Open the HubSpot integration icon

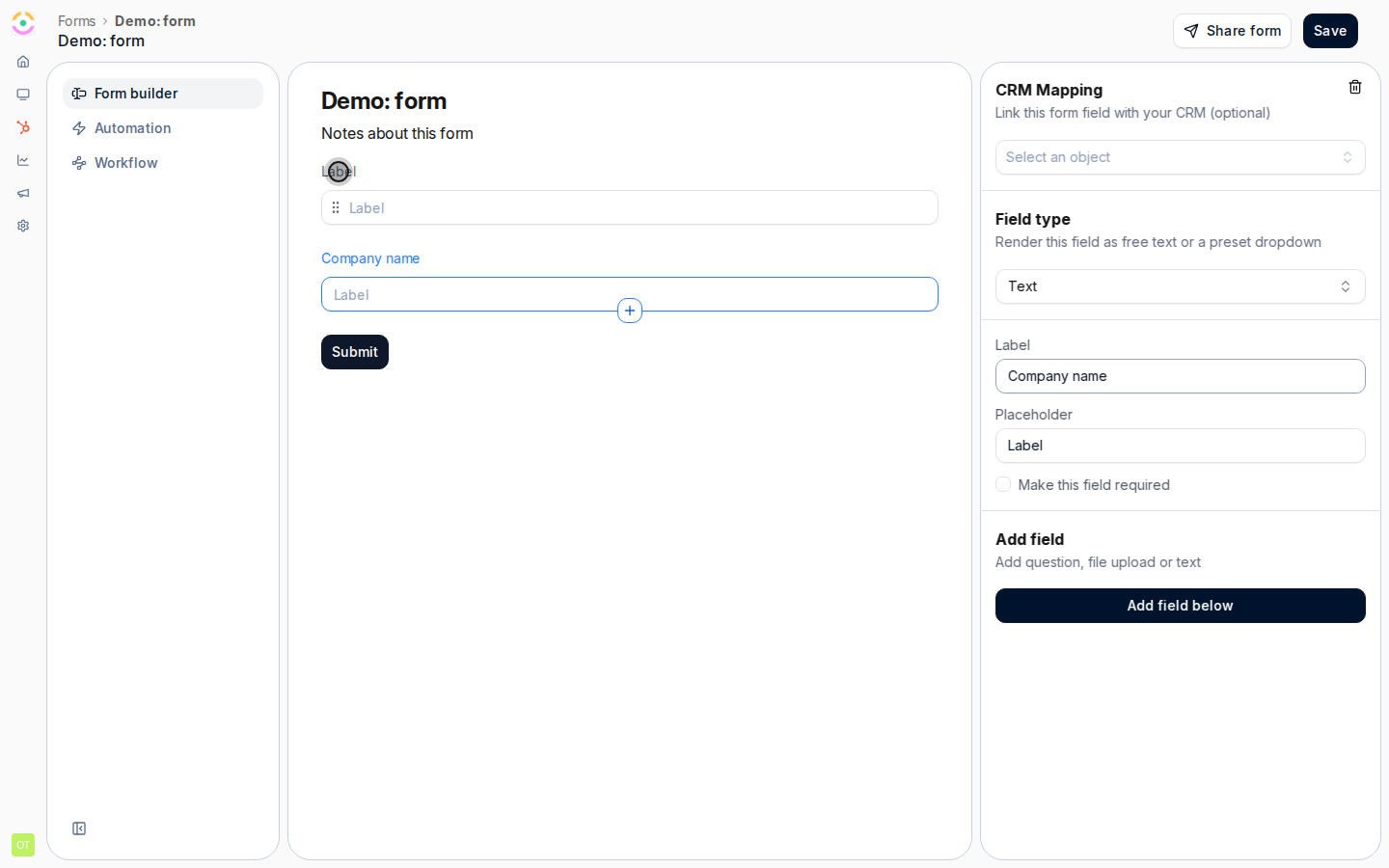click(x=23, y=127)
